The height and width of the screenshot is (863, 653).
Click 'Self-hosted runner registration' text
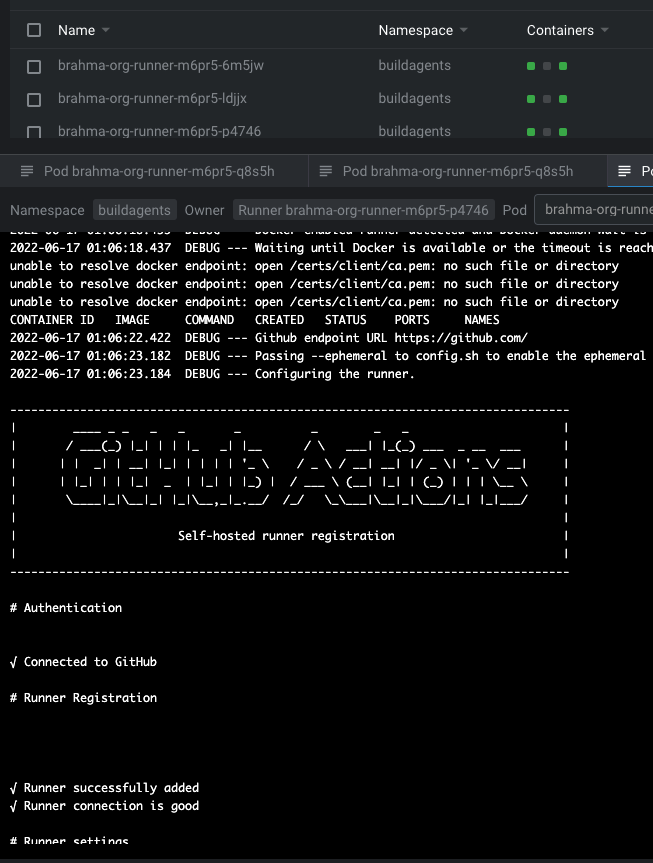[286, 536]
